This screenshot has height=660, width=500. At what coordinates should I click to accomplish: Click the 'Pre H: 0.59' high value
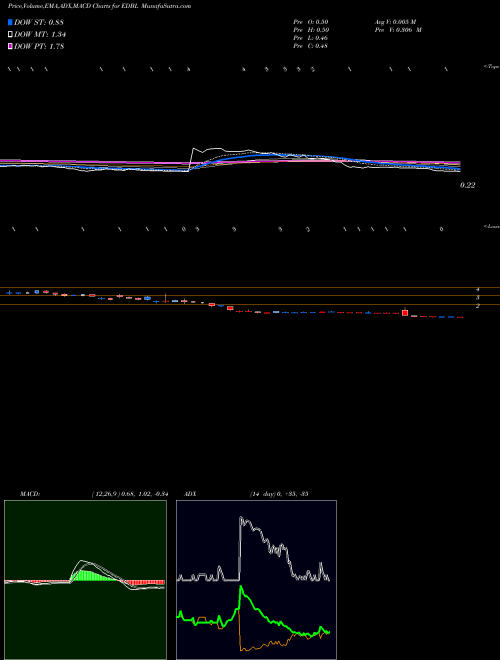(x=311, y=29)
